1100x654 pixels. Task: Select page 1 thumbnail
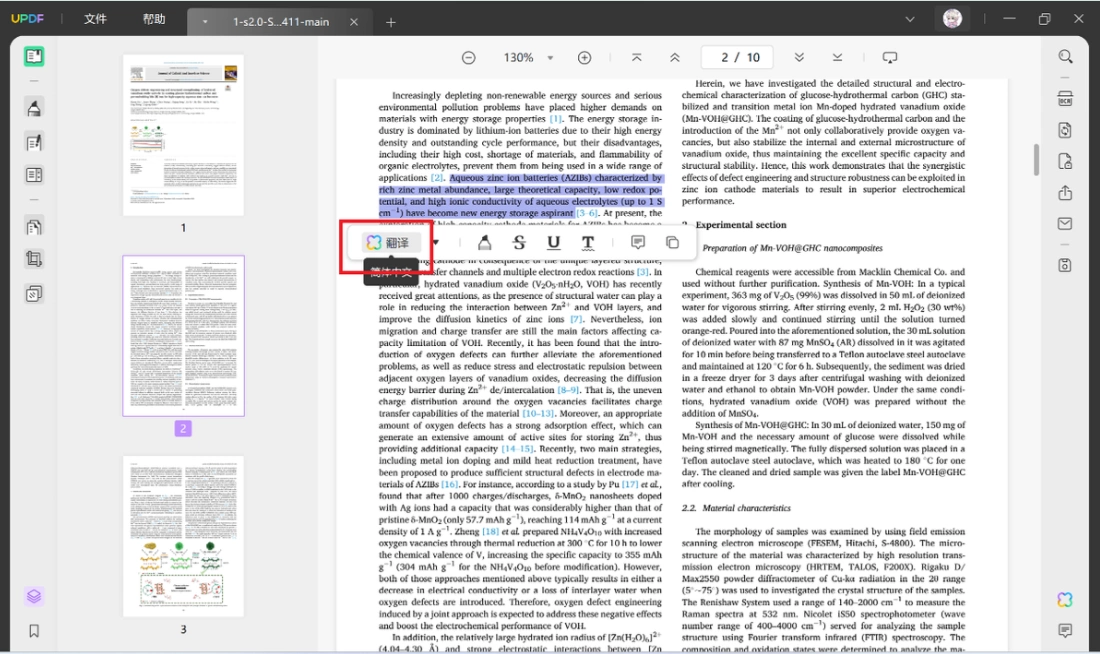click(x=183, y=135)
